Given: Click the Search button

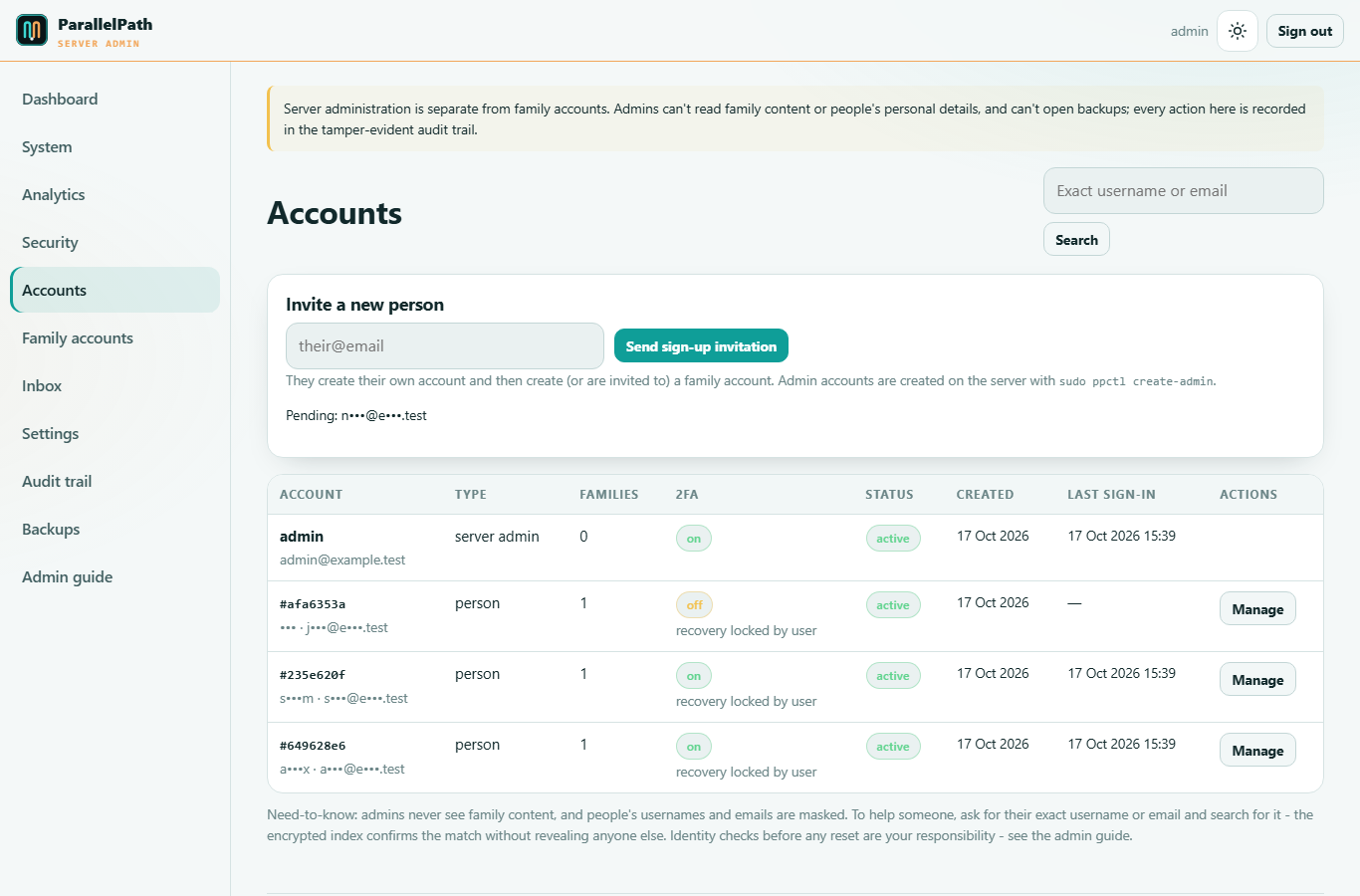Looking at the screenshot, I should [1076, 240].
